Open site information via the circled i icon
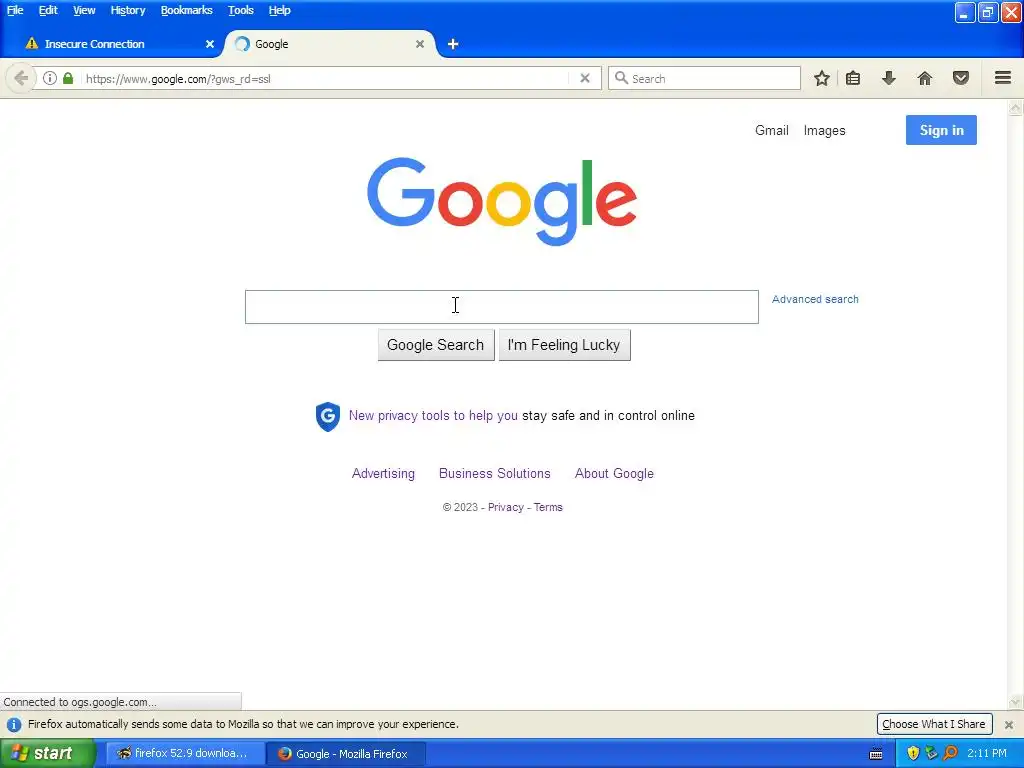This screenshot has width=1024, height=768. (50, 78)
